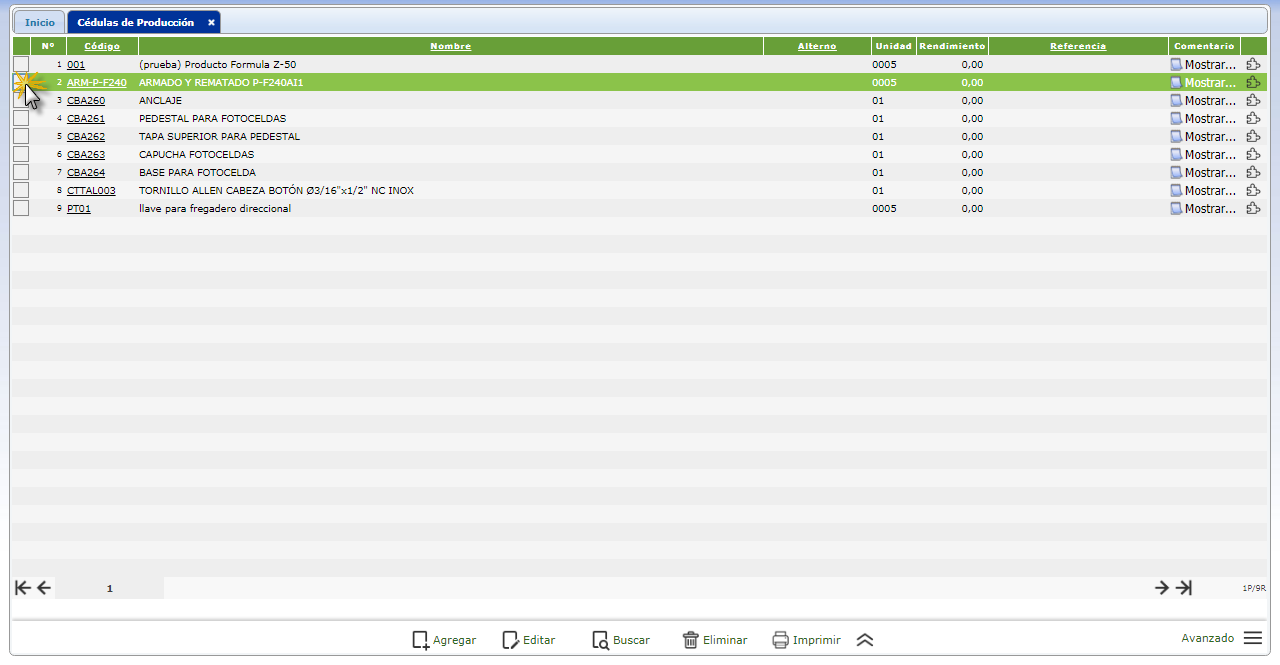Show comment for BASE PARA FOTOCELDA row

[1203, 172]
